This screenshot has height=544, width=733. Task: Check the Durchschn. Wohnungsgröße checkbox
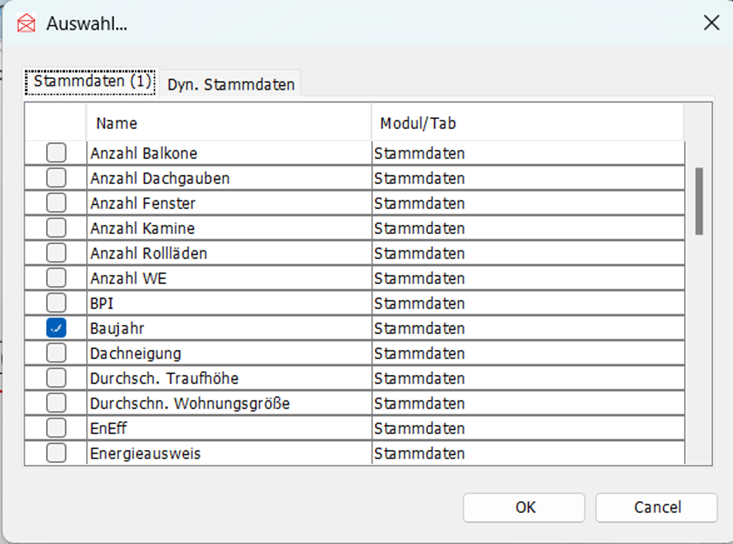57,403
